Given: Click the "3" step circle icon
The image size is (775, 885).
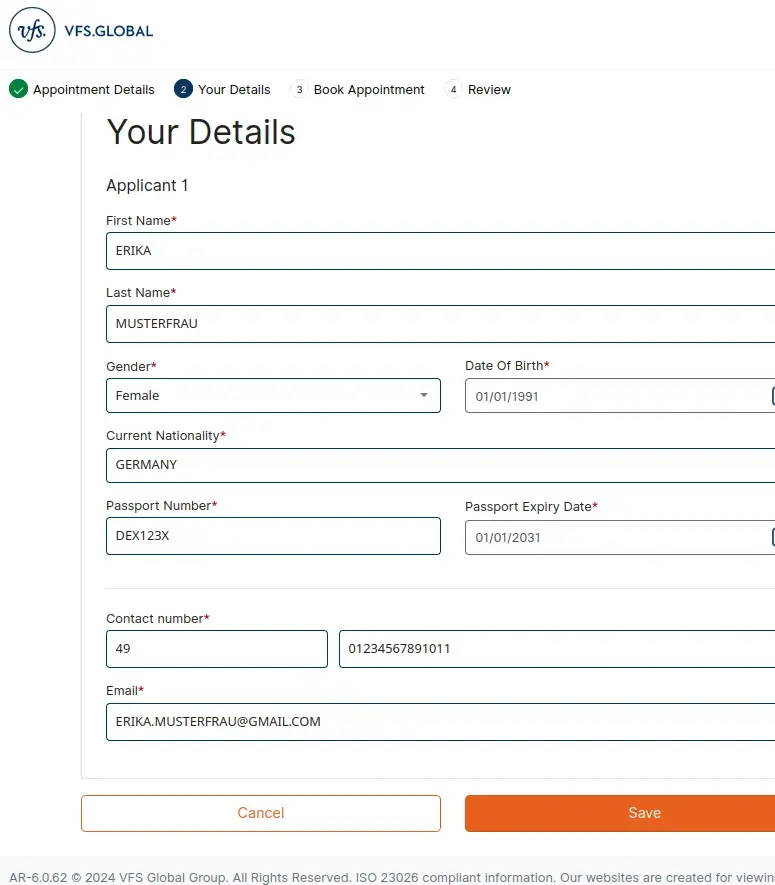Looking at the screenshot, I should click(x=299, y=89).
